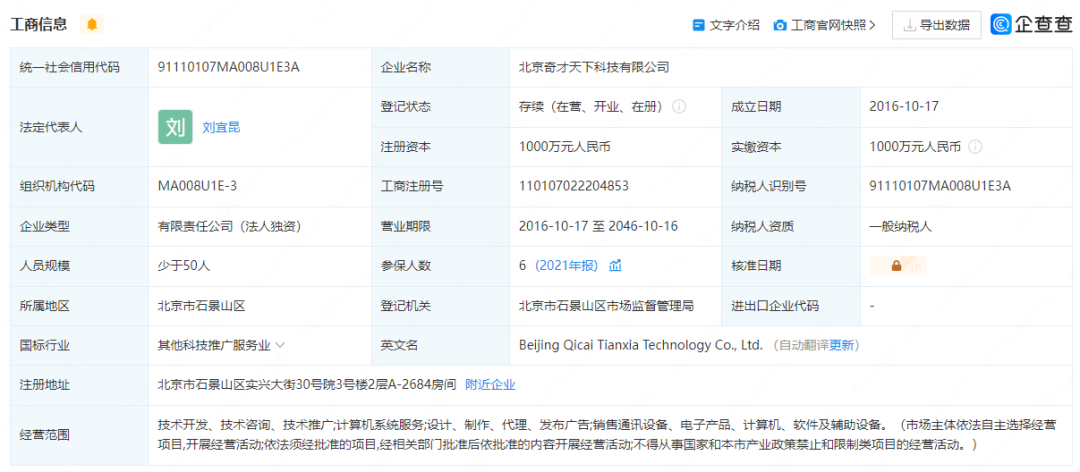Click the chart icon beside 2021年报
1080x472 pixels.
(x=615, y=265)
